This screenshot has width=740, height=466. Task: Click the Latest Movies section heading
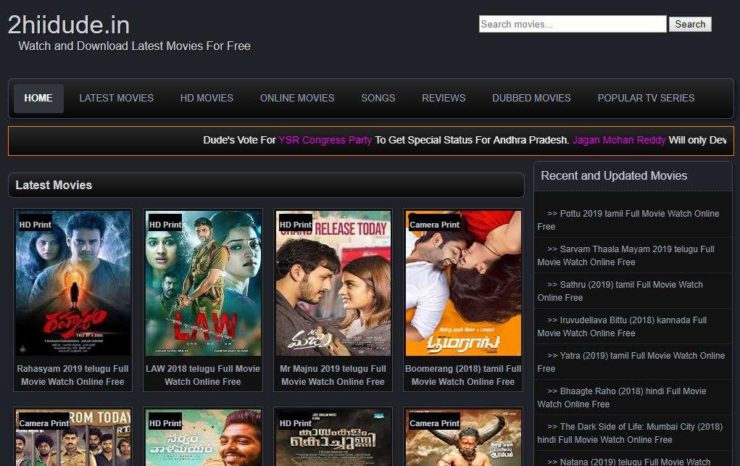pyautogui.click(x=54, y=185)
